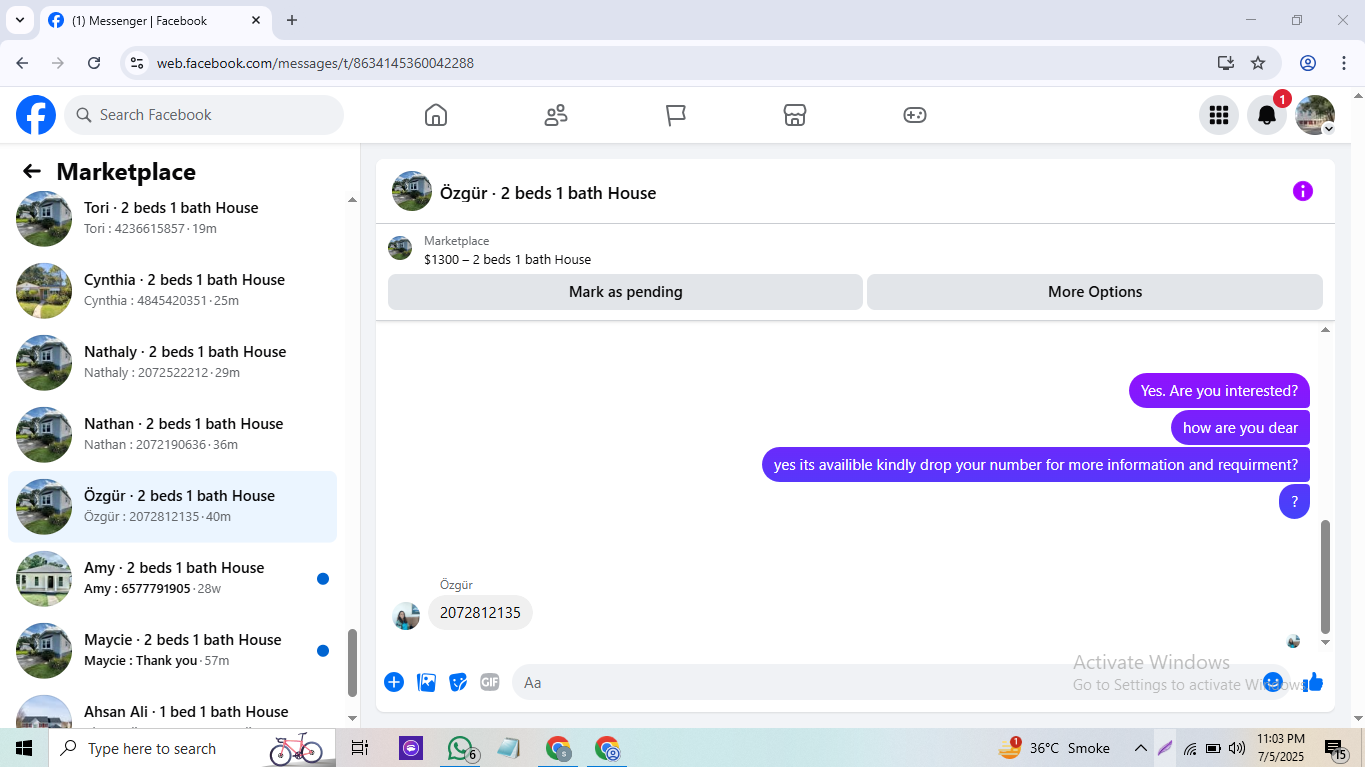This screenshot has width=1365, height=767.
Task: Open the Facebook menu grid icon
Action: pyautogui.click(x=1219, y=115)
